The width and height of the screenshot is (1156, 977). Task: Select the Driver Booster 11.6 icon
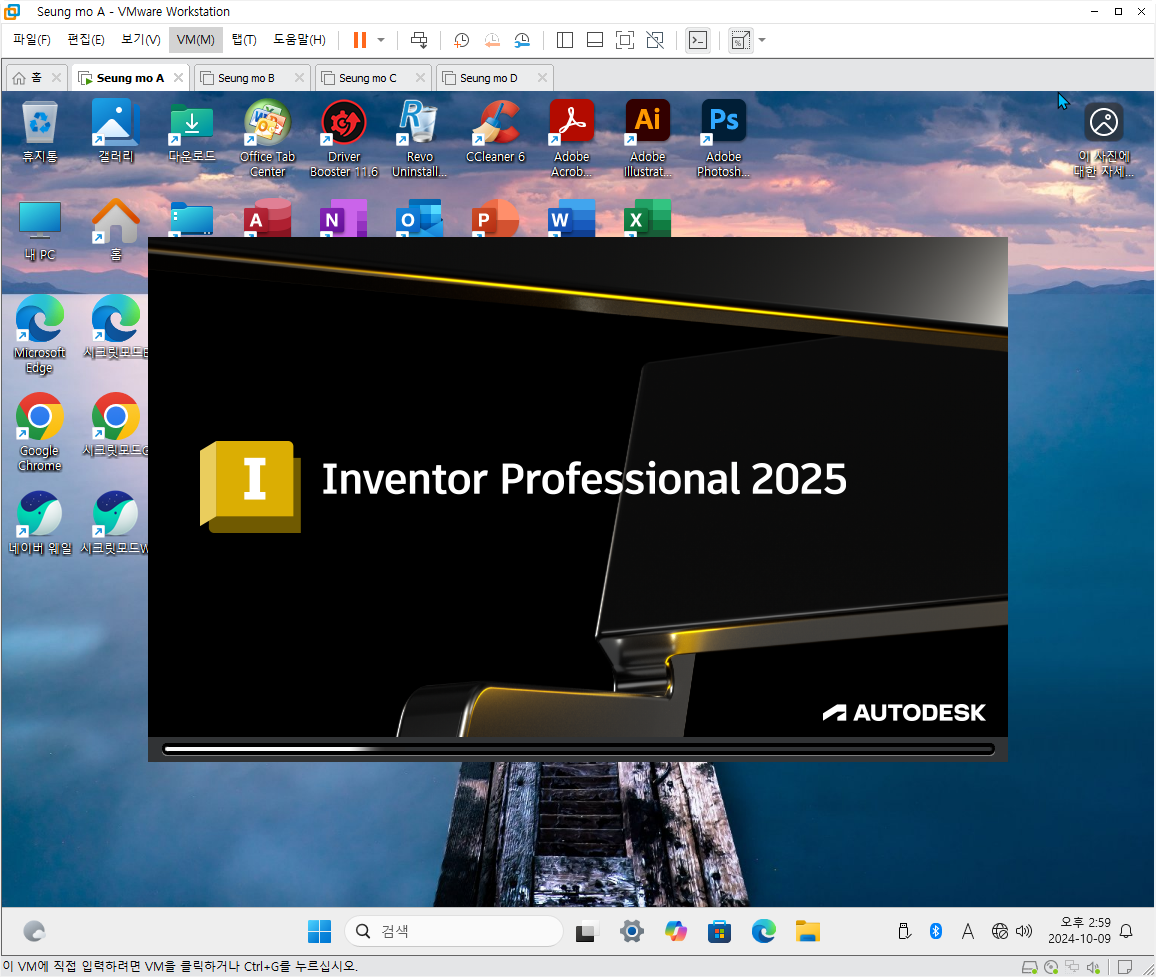tap(344, 139)
